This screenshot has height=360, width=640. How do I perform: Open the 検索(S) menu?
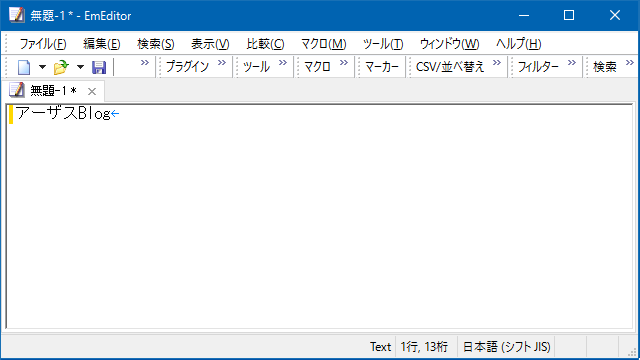[156, 44]
